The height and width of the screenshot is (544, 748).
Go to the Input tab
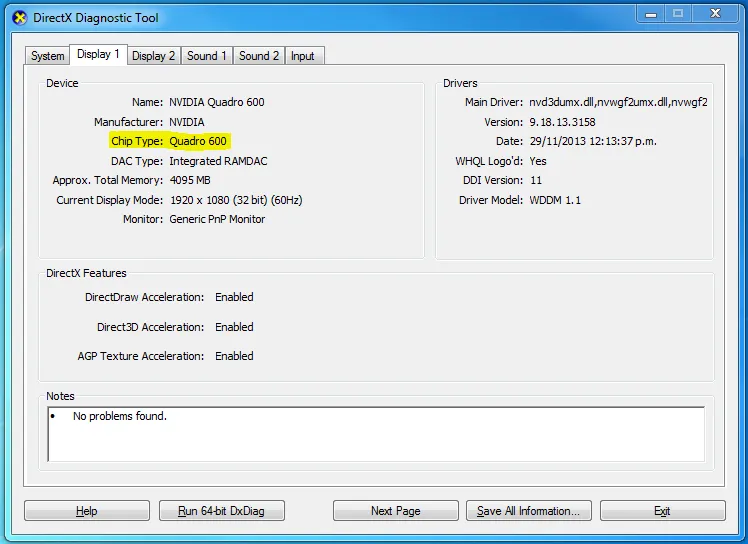tap(302, 56)
